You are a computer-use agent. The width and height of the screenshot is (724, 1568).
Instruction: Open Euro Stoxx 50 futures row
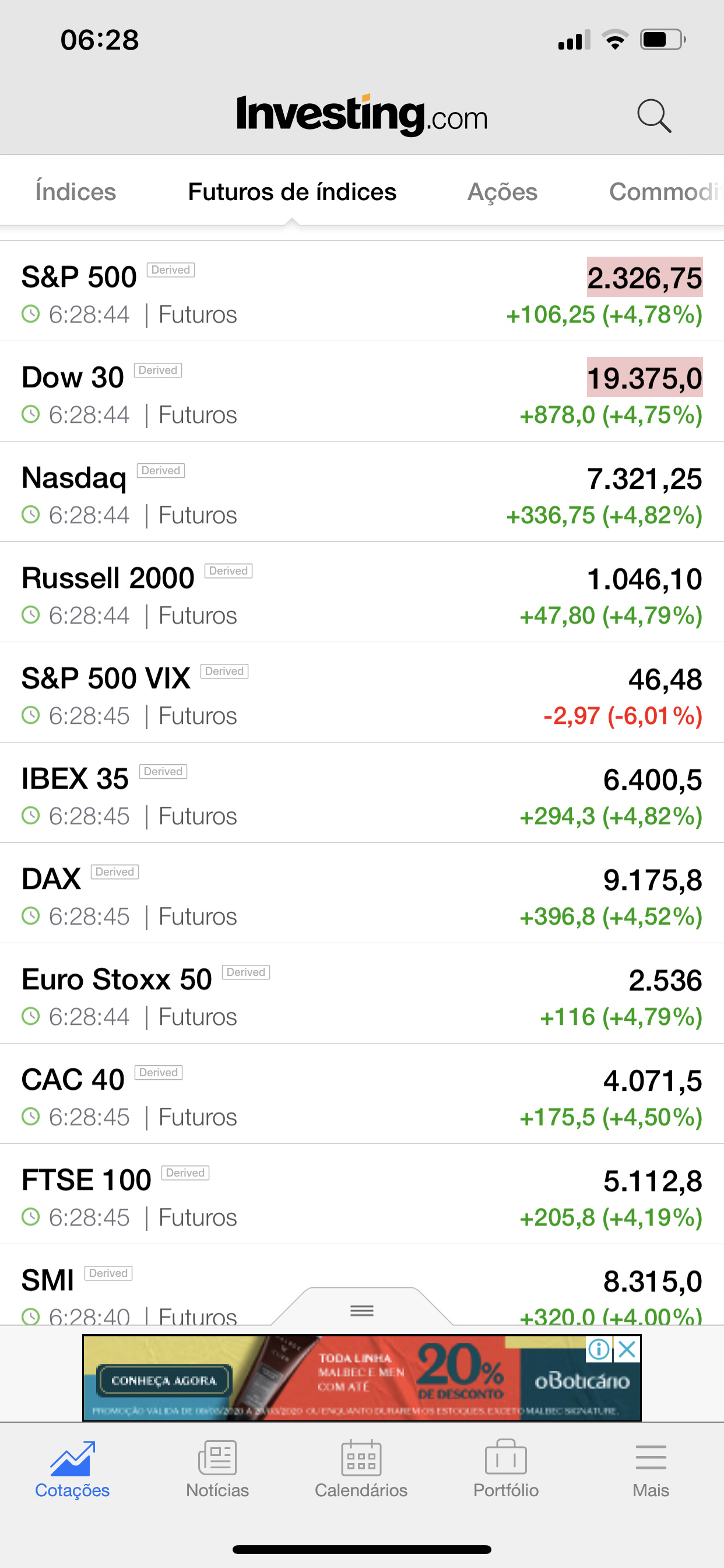coord(362,994)
